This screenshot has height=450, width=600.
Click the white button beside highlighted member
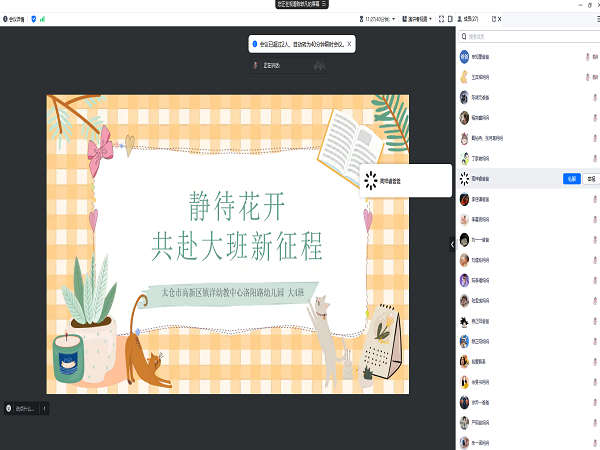[x=591, y=179]
